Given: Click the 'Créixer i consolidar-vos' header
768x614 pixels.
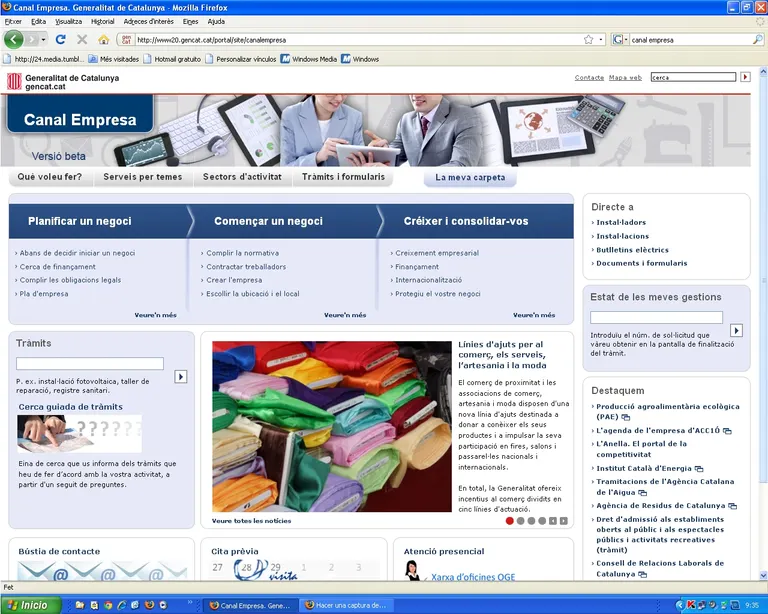Looking at the screenshot, I should (466, 221).
